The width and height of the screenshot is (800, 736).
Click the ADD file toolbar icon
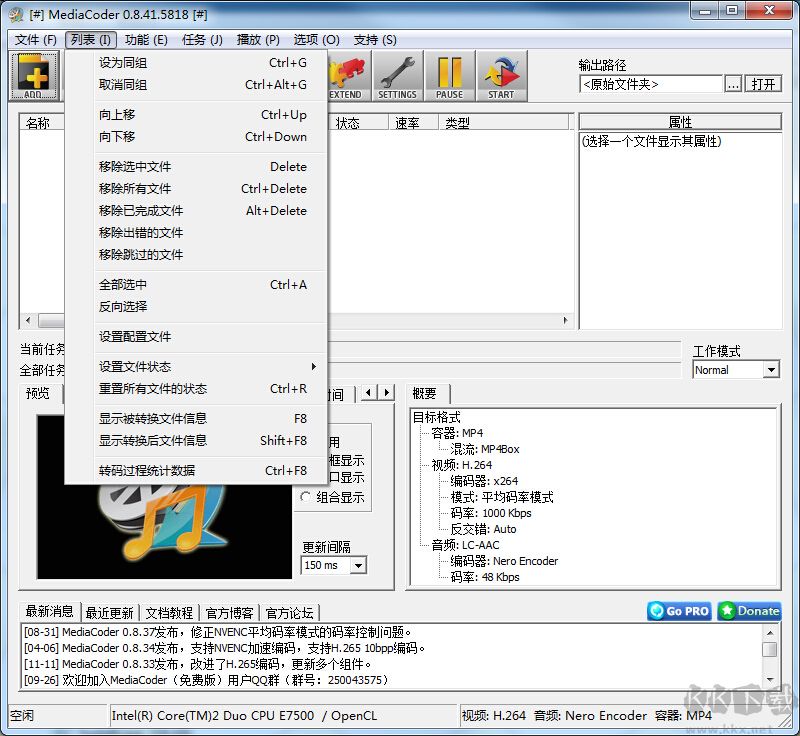(35, 75)
